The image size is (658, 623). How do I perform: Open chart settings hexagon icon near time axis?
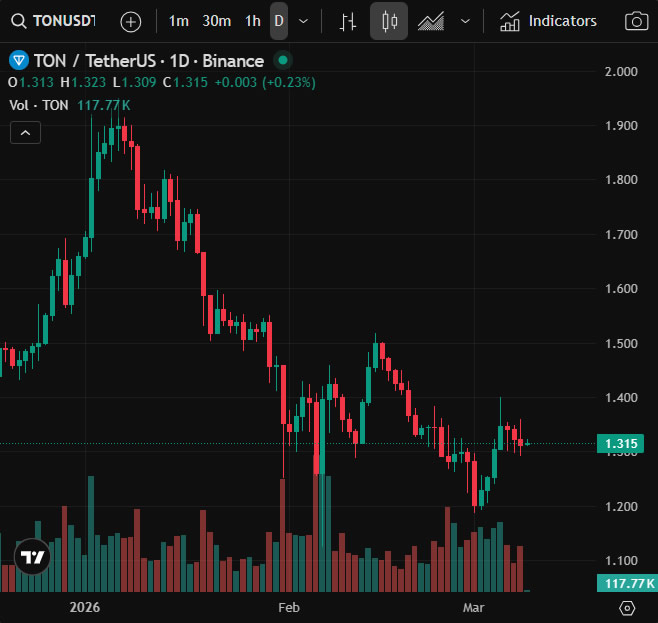tap(627, 608)
